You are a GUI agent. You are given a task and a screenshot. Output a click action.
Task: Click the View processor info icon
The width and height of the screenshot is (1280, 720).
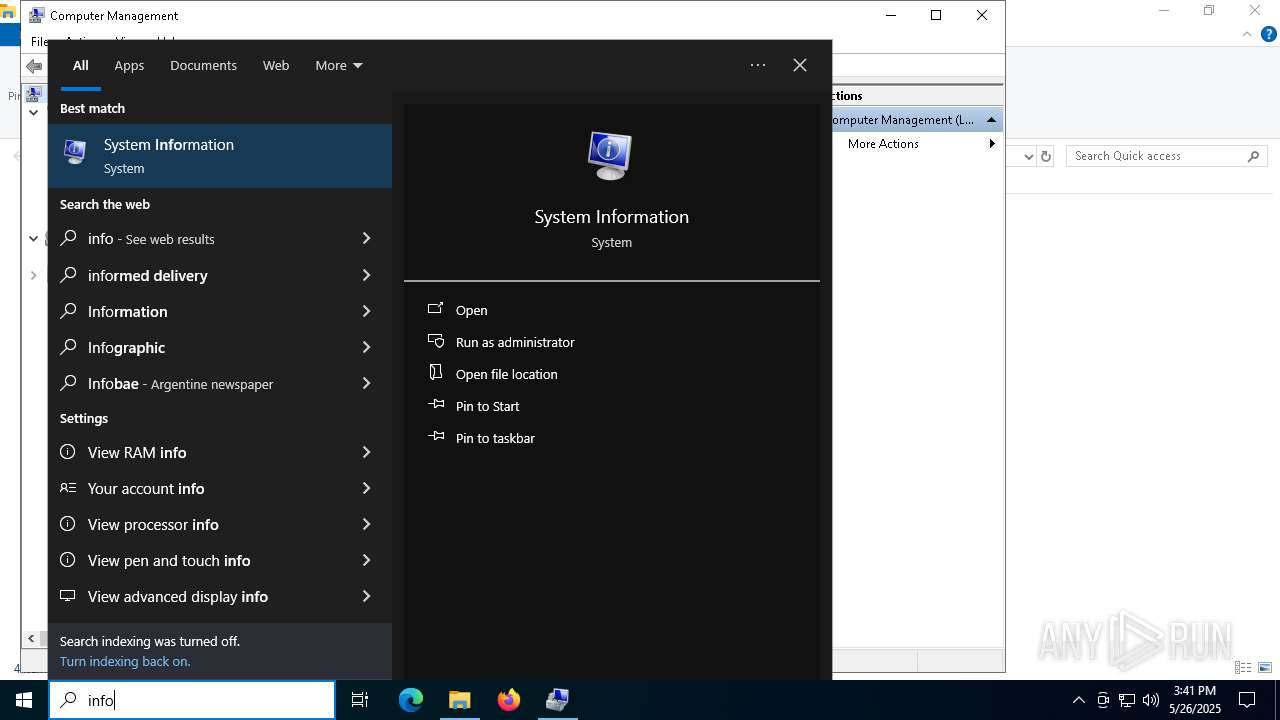(68, 524)
